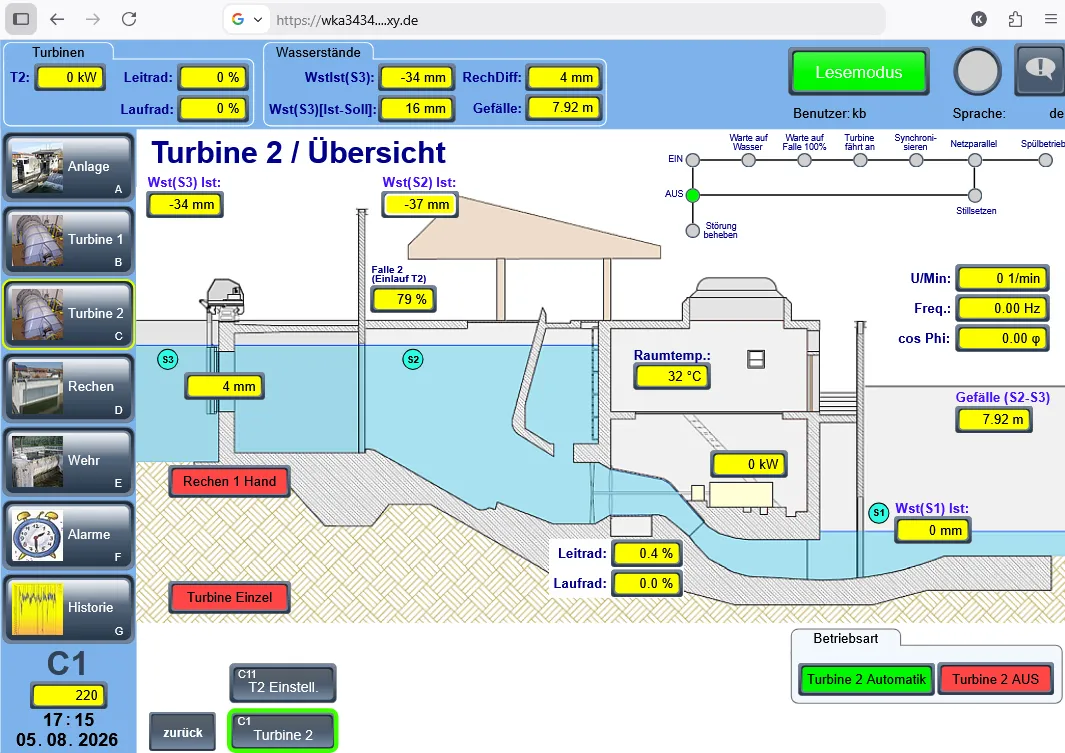Click the WstIst(S3) header value -34 mm
This screenshot has width=1065, height=753.
pos(417,77)
